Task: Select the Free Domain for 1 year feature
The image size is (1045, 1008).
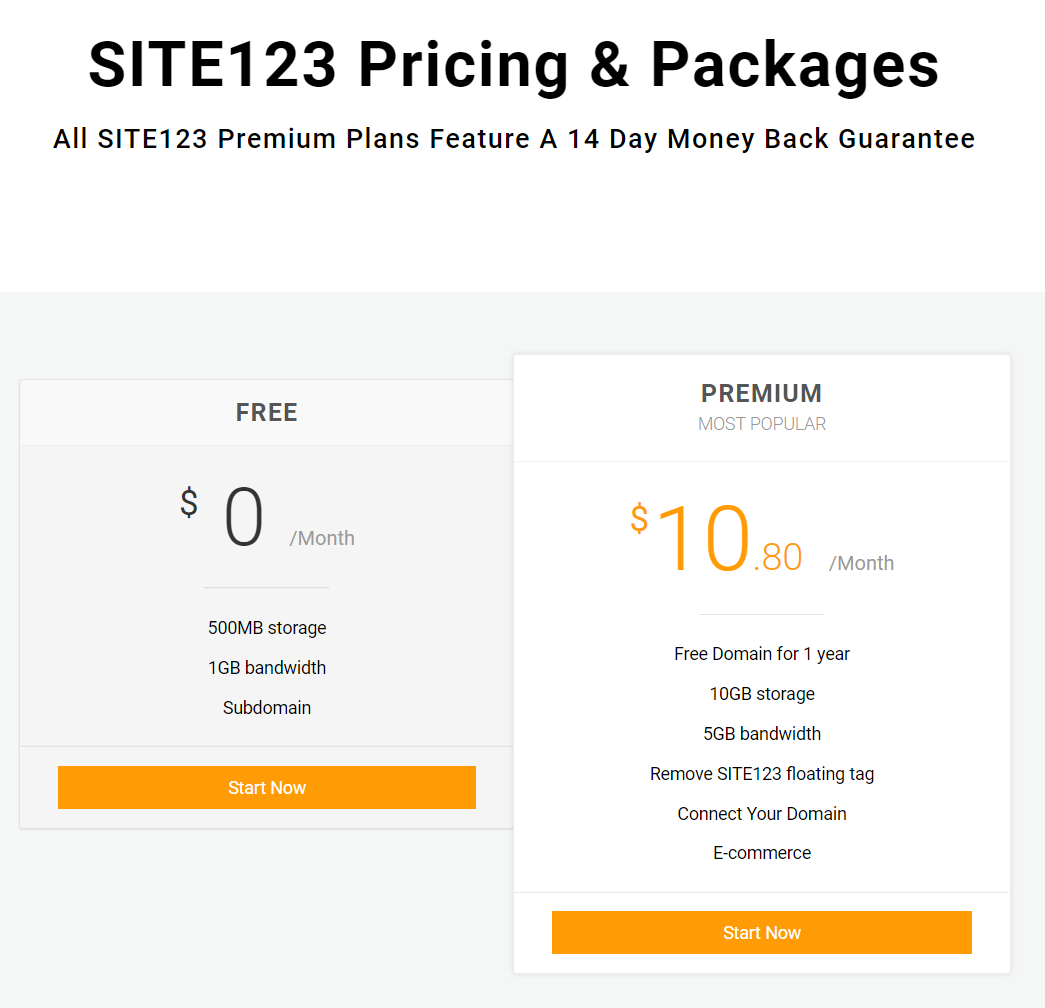Action: click(761, 653)
